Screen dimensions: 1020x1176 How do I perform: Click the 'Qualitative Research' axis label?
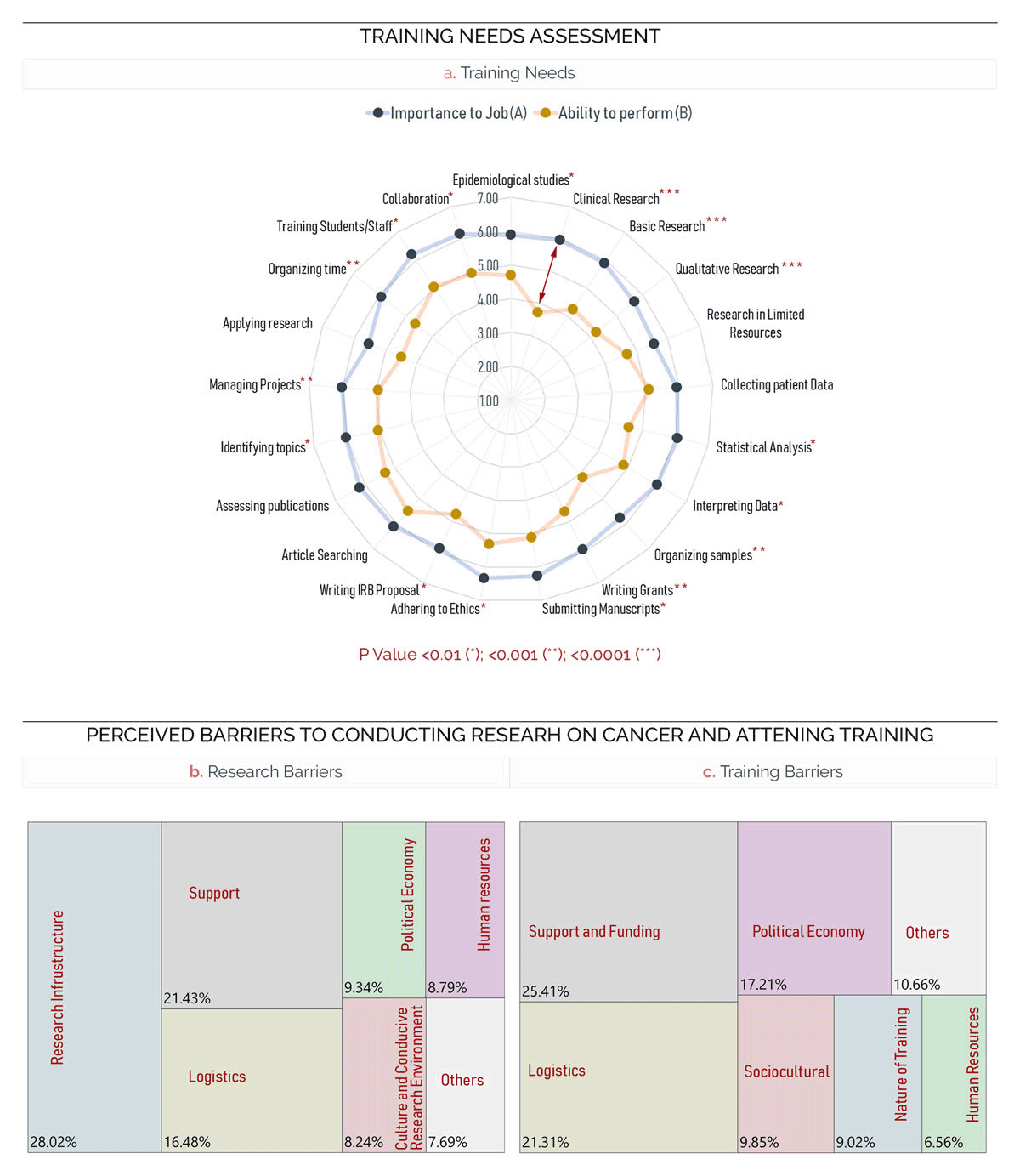[727, 270]
